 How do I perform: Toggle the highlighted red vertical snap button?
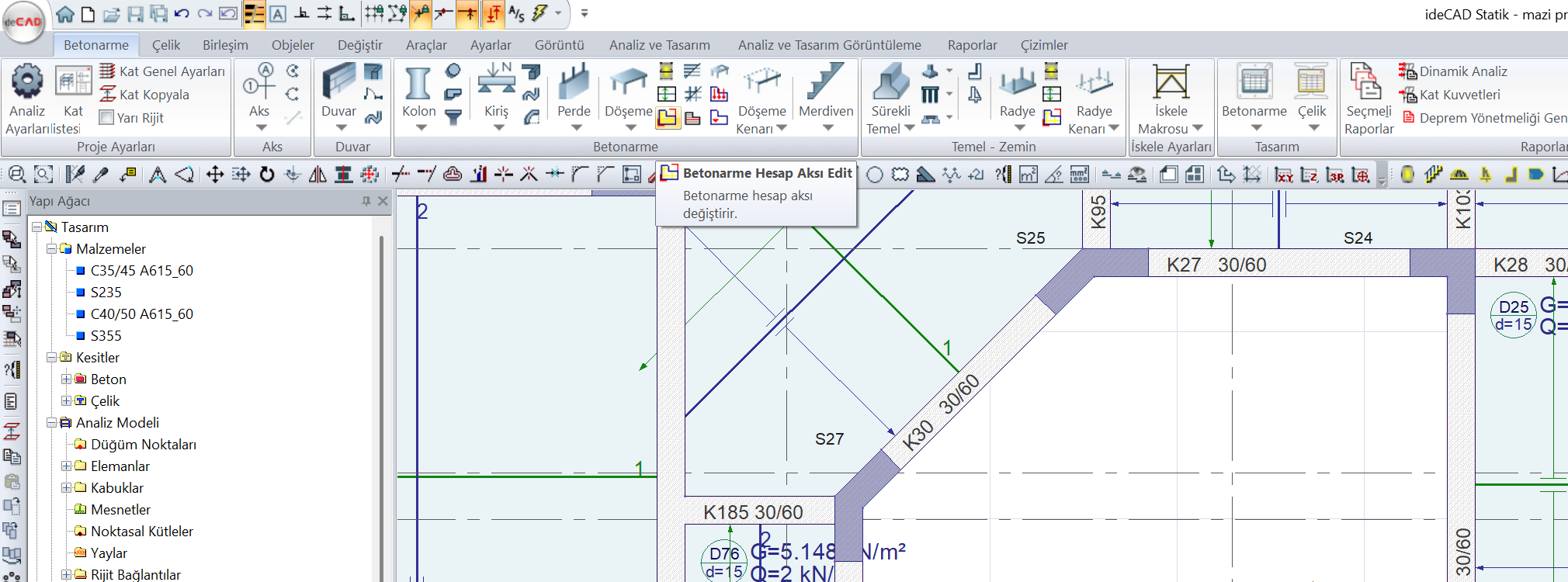coord(494,13)
